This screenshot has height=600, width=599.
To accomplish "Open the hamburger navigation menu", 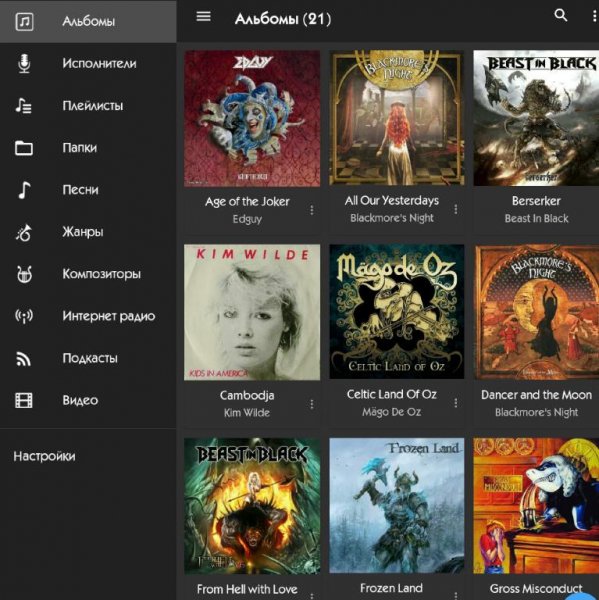I will click(204, 16).
